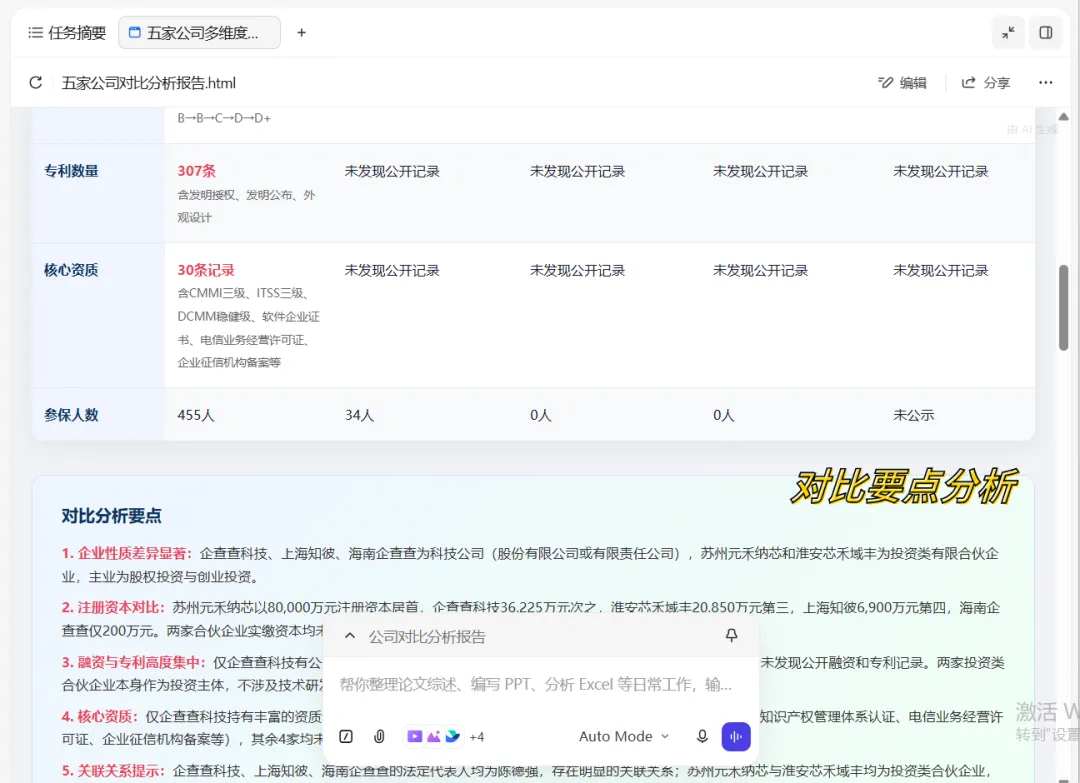Viewport: 1080px width, 783px height.
Task: Click the slash command icon in chat box
Action: 346,736
